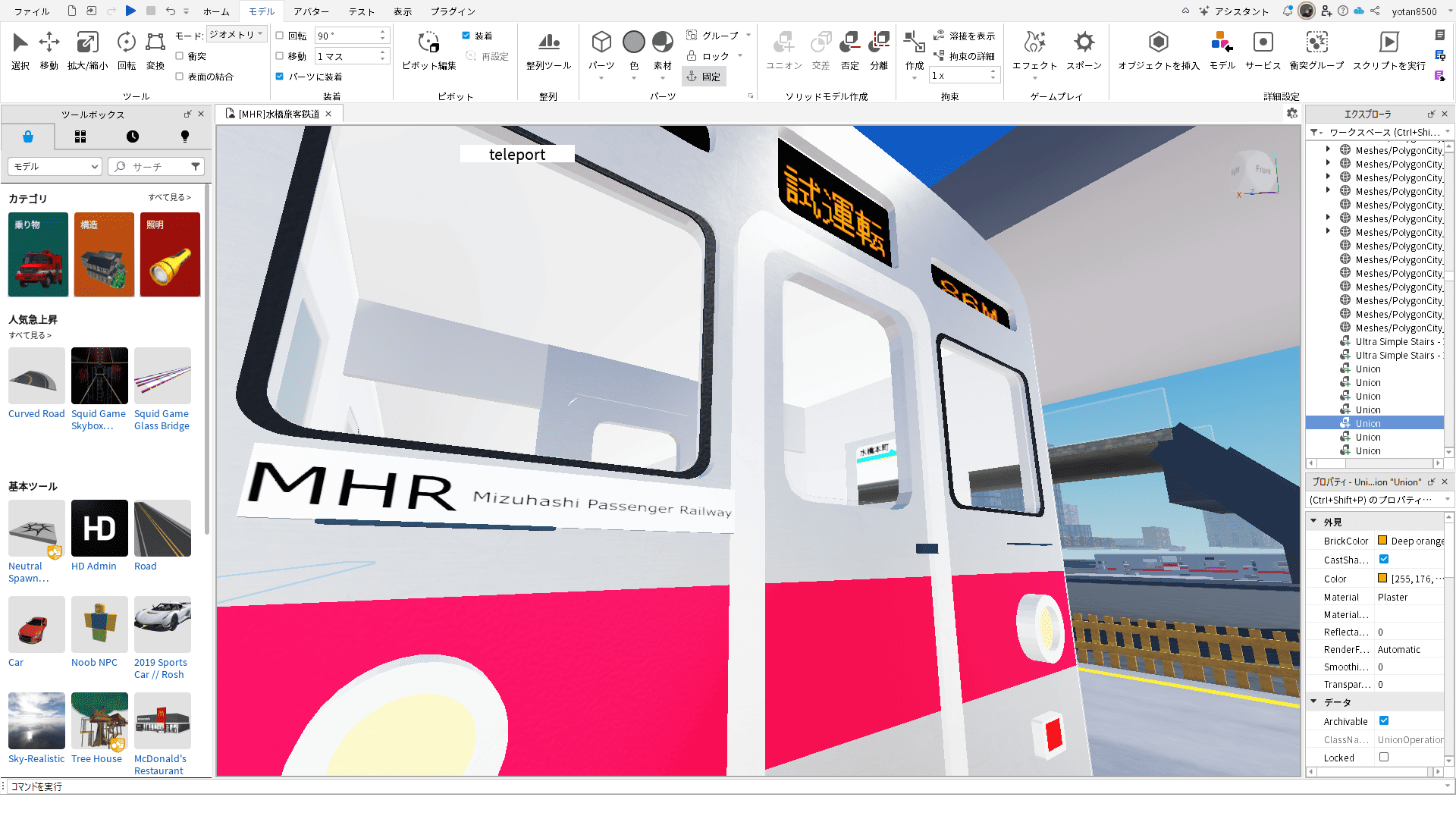This screenshot has width=1456, height=819.
Task: Click すべて見る next to カテゴリ
Action: (x=169, y=197)
